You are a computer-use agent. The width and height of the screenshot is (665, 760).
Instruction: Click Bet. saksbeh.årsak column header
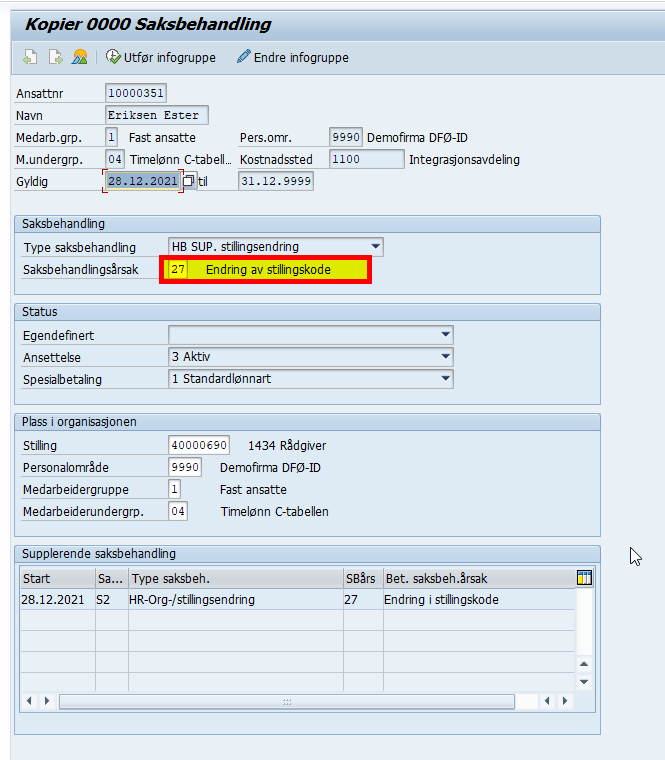(479, 578)
